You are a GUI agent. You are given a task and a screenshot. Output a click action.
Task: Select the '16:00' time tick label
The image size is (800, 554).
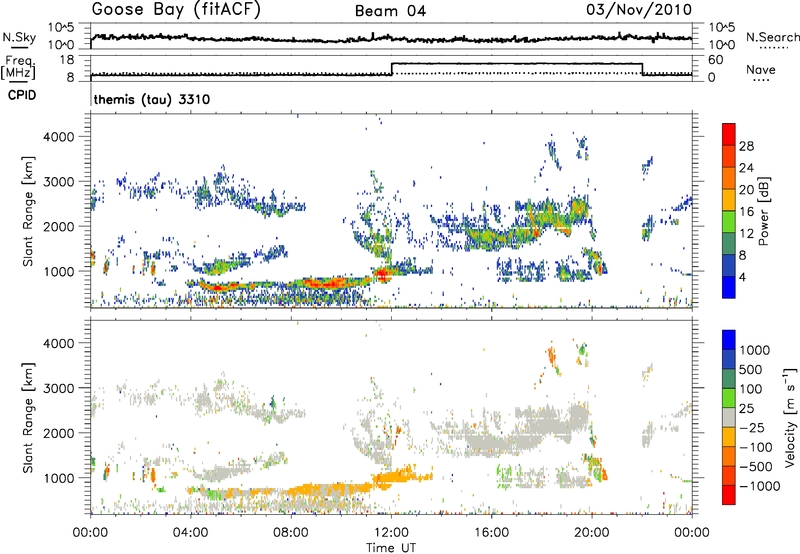(491, 533)
